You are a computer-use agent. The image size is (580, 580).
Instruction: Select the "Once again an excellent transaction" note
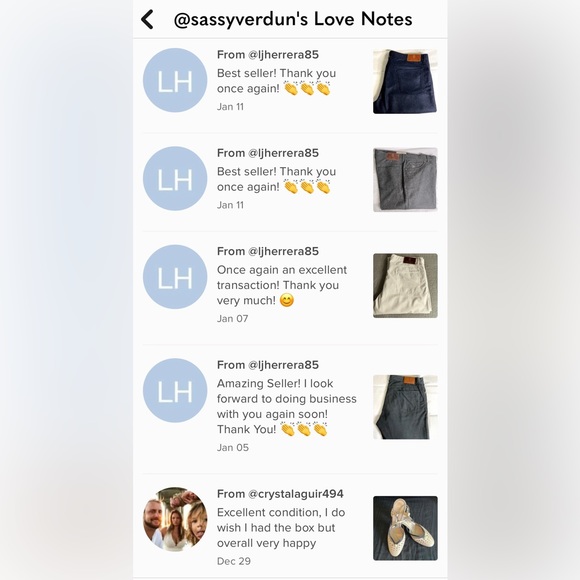point(282,285)
